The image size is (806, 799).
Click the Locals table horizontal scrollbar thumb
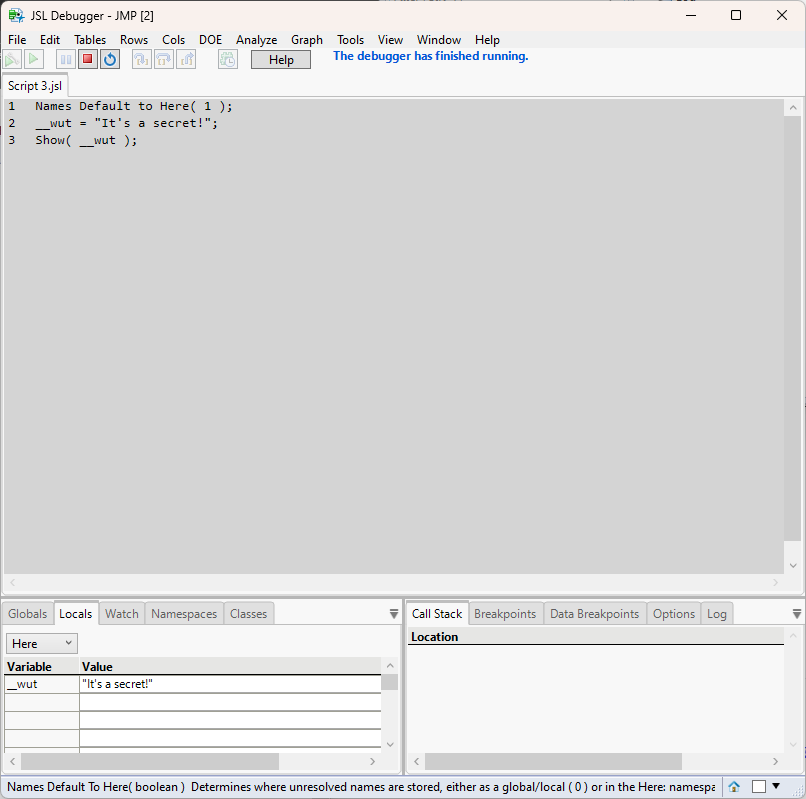tap(150, 761)
